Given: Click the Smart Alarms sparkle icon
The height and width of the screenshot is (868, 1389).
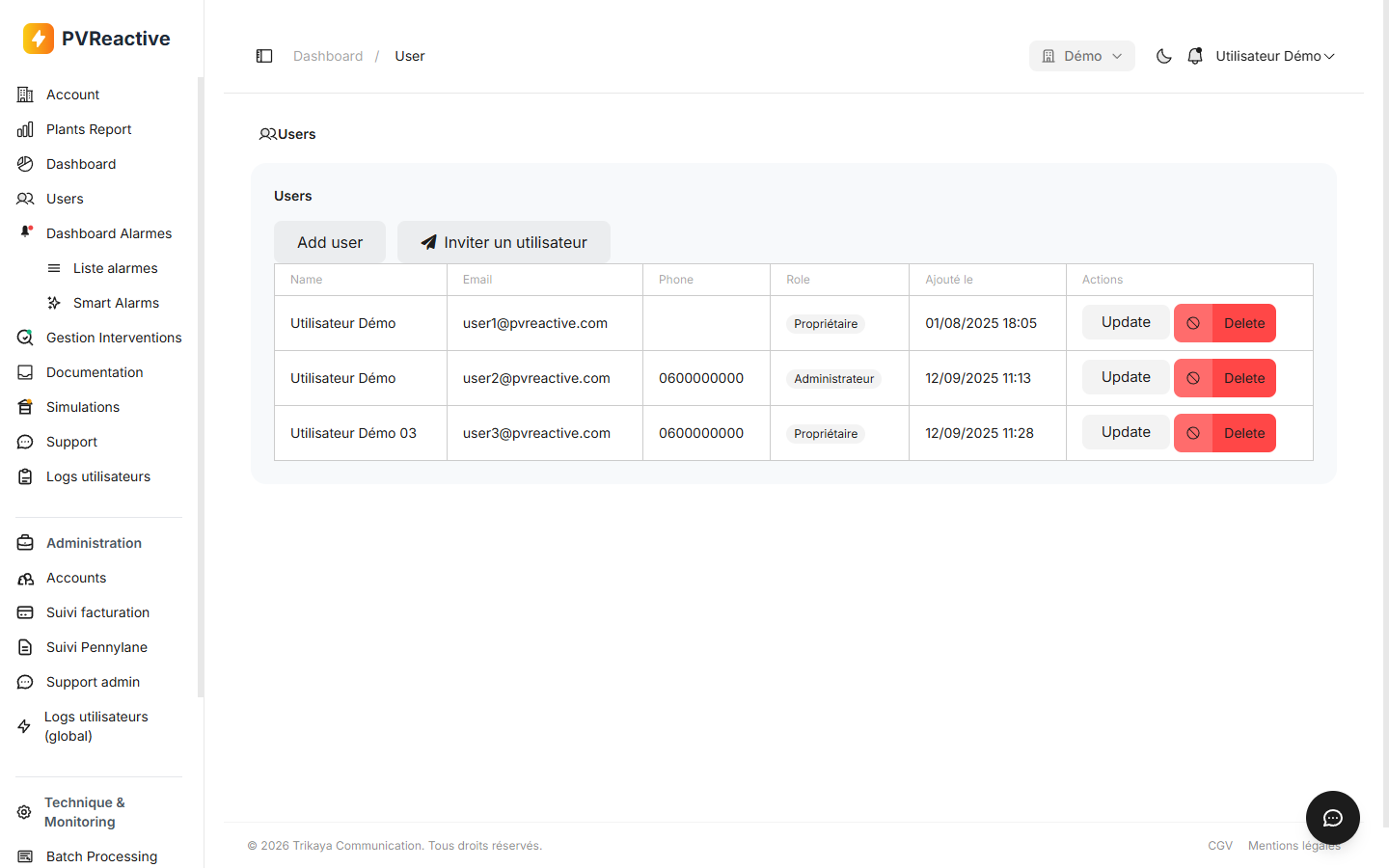Looking at the screenshot, I should click(54, 303).
